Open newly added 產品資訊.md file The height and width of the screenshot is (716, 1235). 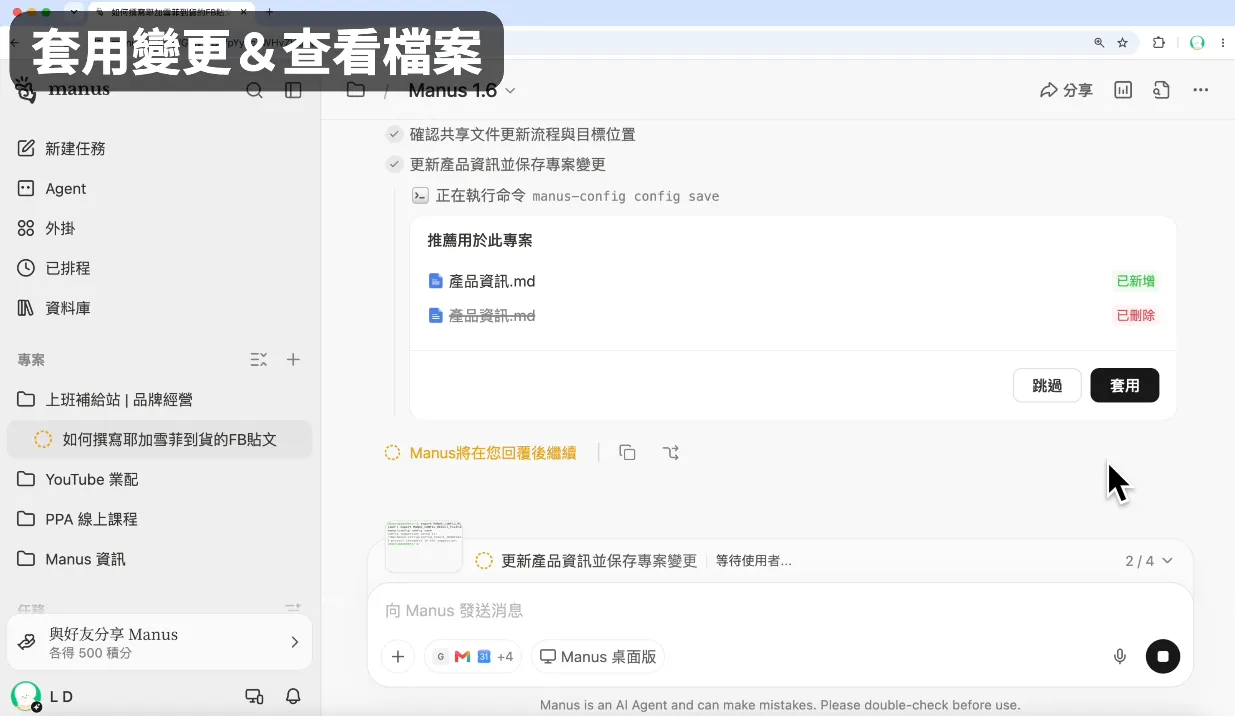492,281
